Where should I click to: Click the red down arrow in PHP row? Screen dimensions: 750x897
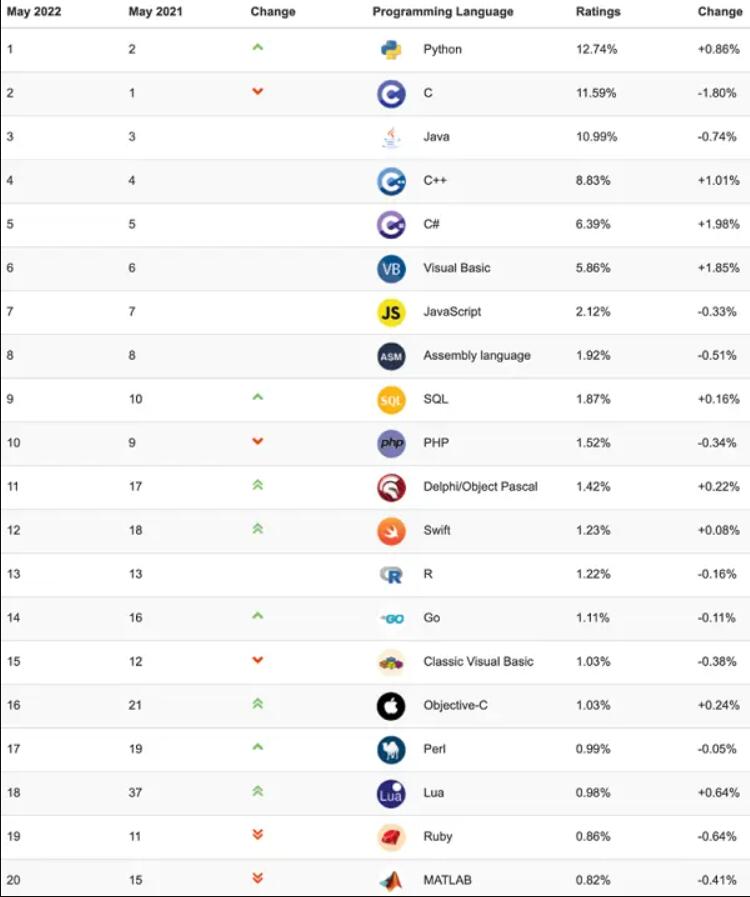pos(257,441)
